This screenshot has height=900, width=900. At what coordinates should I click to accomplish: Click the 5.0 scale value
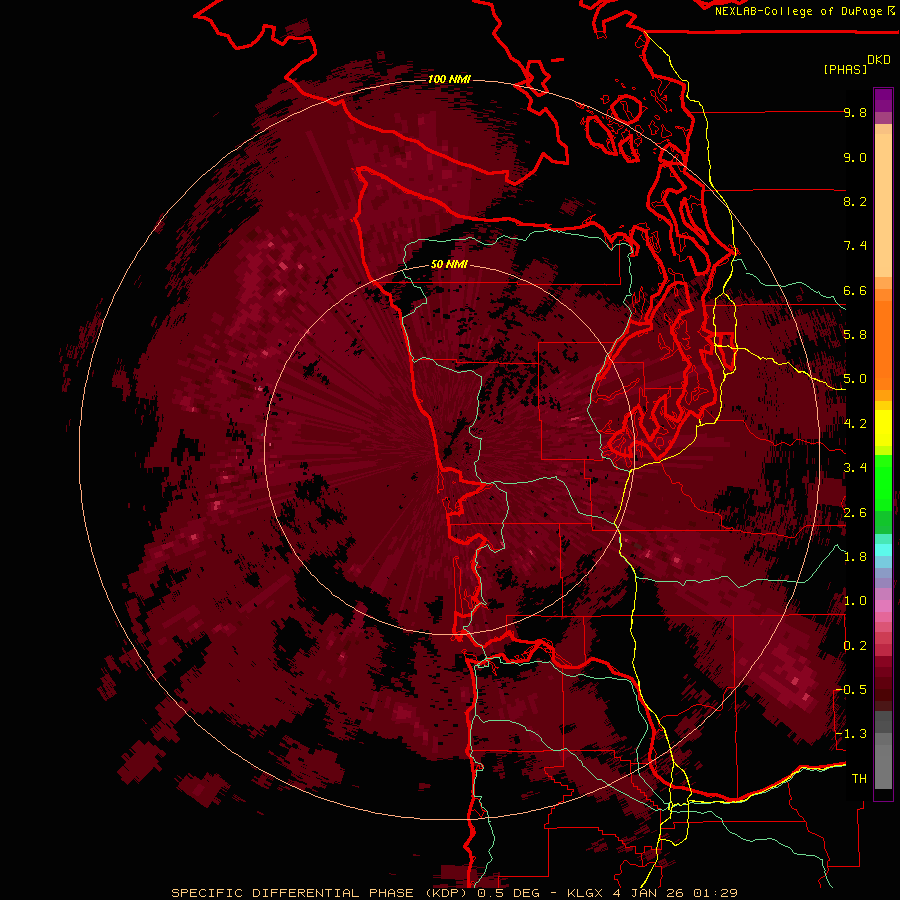pos(855,379)
